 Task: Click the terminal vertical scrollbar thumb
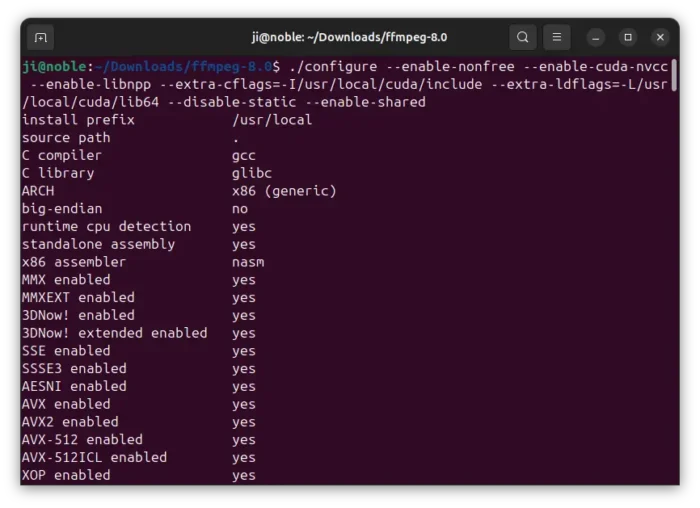pos(674,75)
